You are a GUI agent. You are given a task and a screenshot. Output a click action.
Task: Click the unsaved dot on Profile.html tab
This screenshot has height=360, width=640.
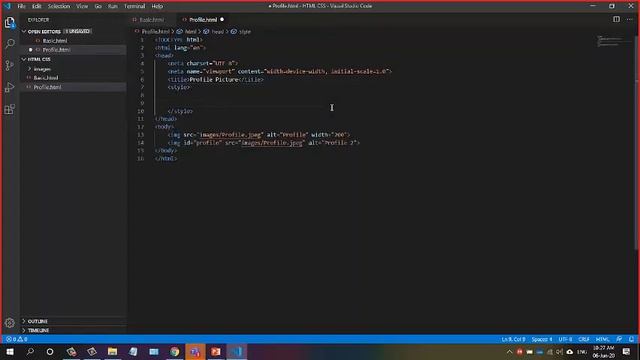(x=222, y=20)
